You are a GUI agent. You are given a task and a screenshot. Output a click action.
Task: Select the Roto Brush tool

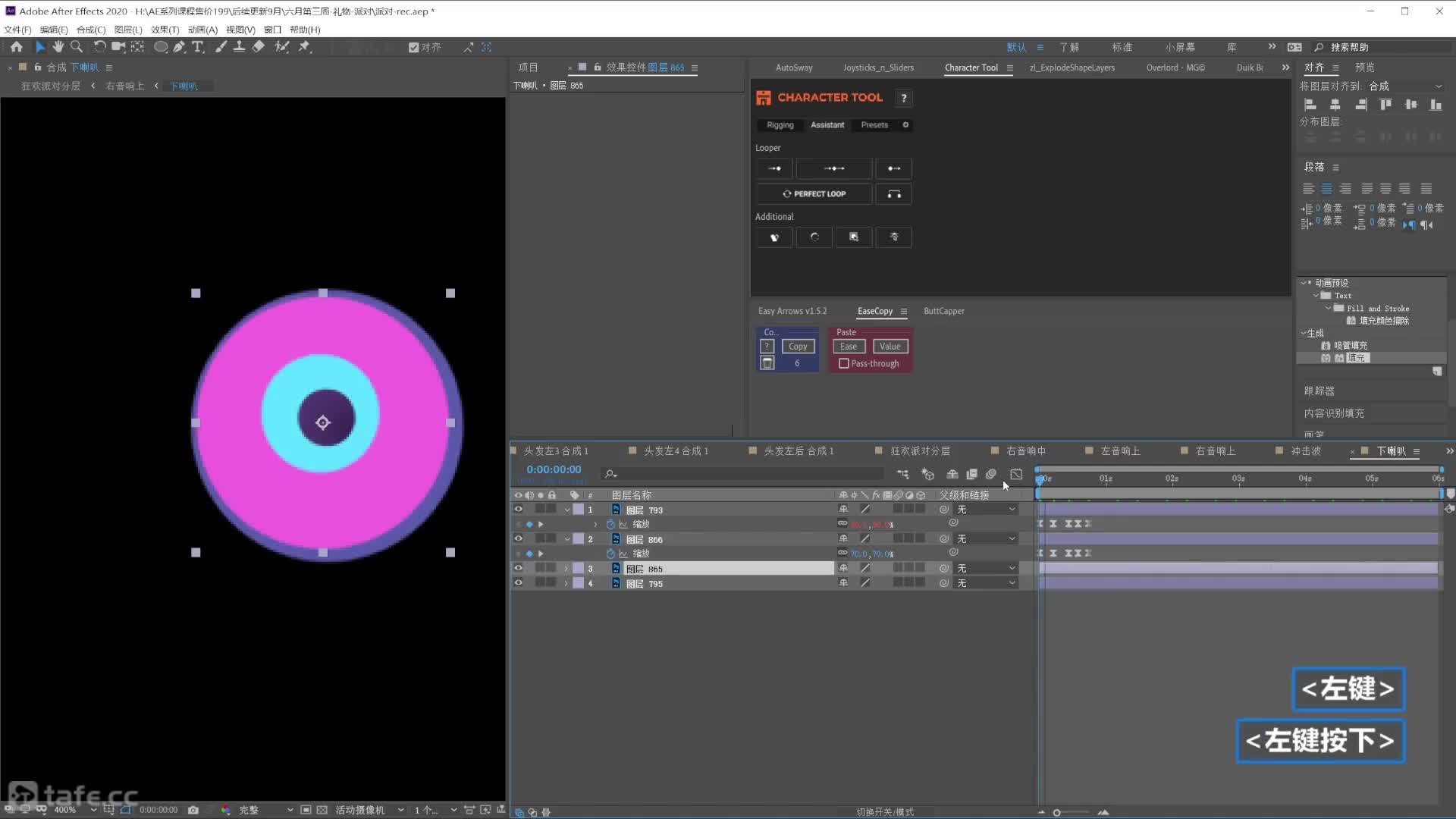(x=282, y=47)
